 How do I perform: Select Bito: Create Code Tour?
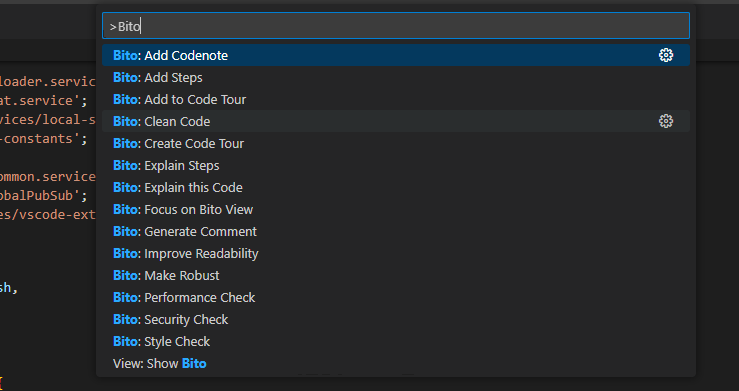[396, 143]
